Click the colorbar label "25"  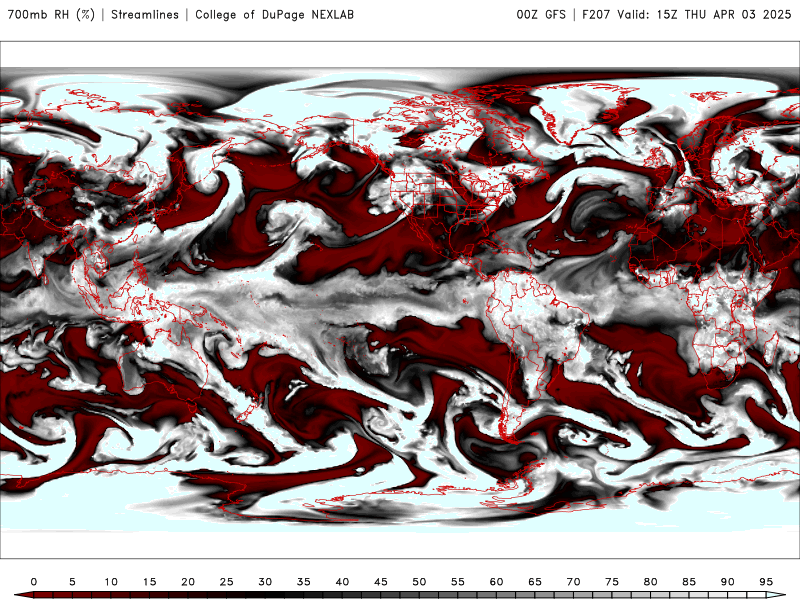pyautogui.click(x=227, y=582)
